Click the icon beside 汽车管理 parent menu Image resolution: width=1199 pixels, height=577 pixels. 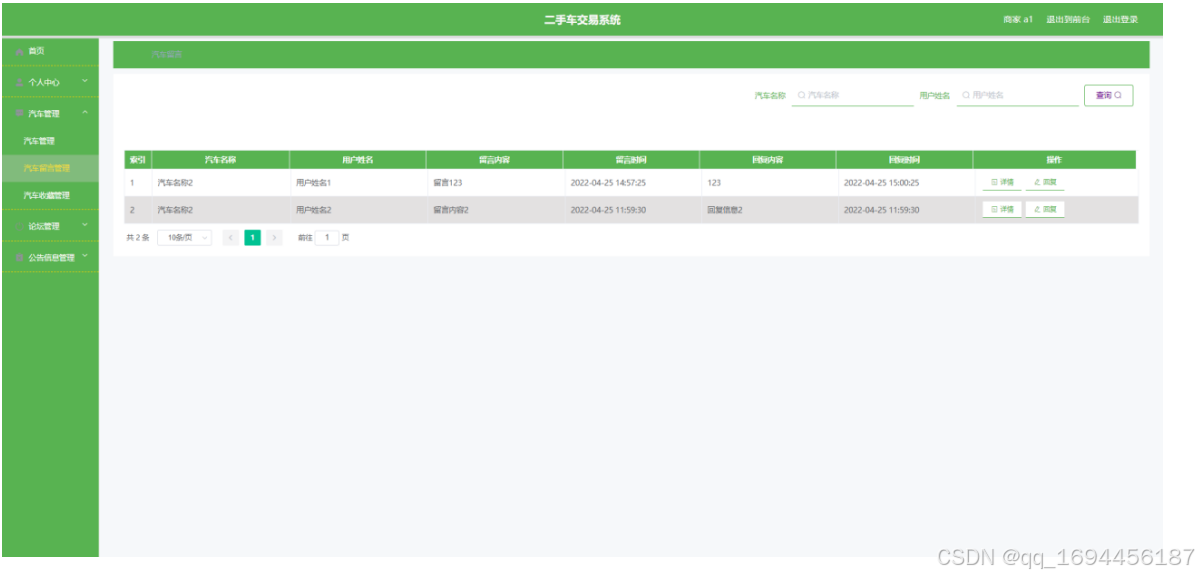20,114
